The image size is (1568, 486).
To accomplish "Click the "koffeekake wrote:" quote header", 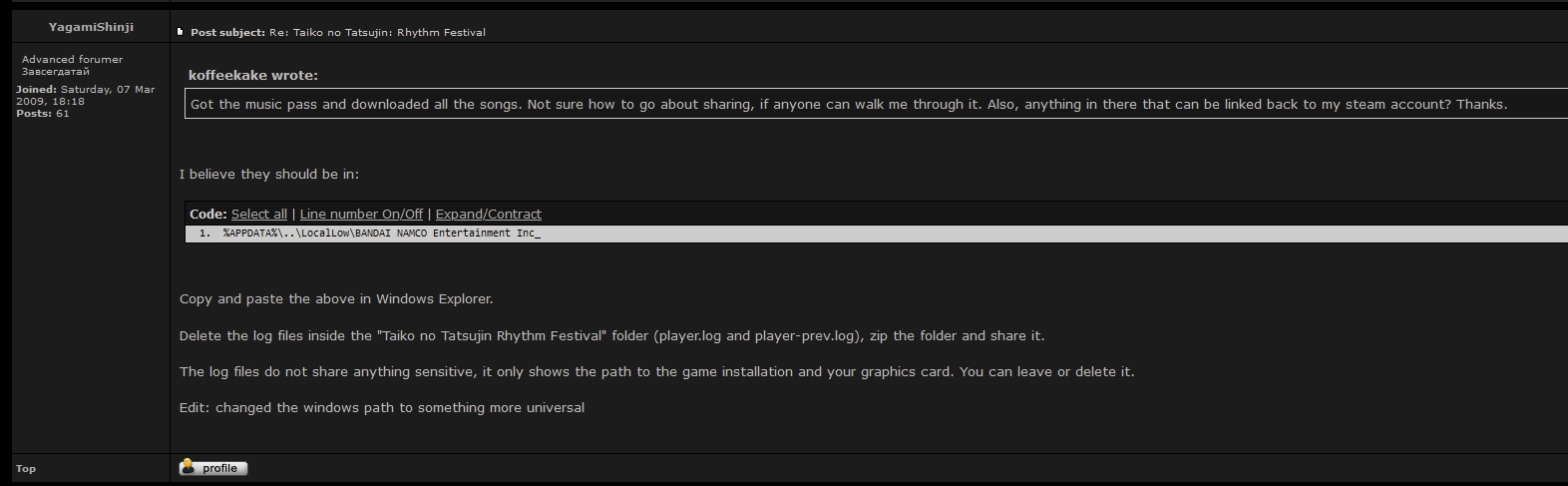I will coord(253,75).
